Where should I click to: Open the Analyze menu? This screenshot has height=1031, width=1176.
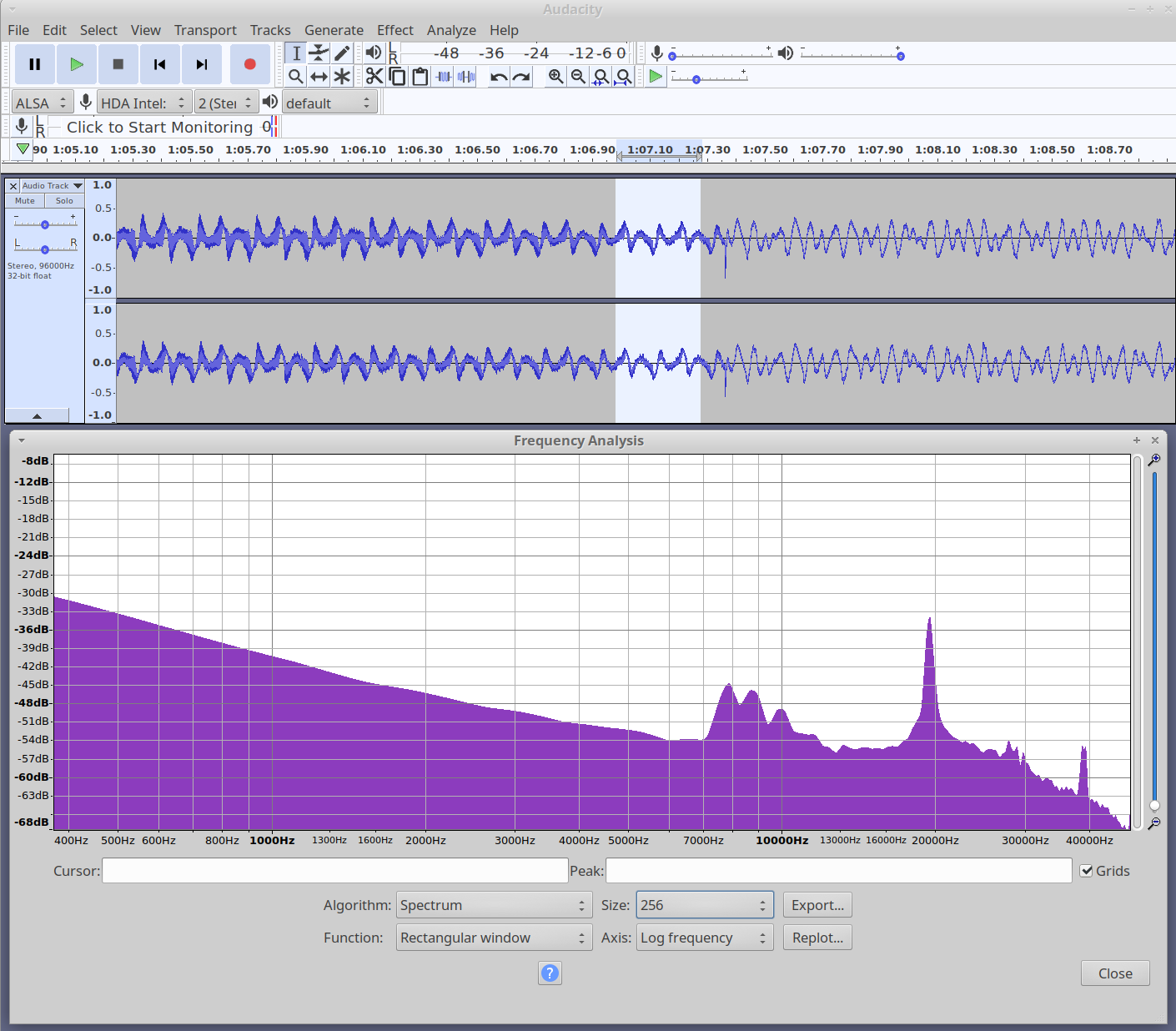[x=451, y=30]
